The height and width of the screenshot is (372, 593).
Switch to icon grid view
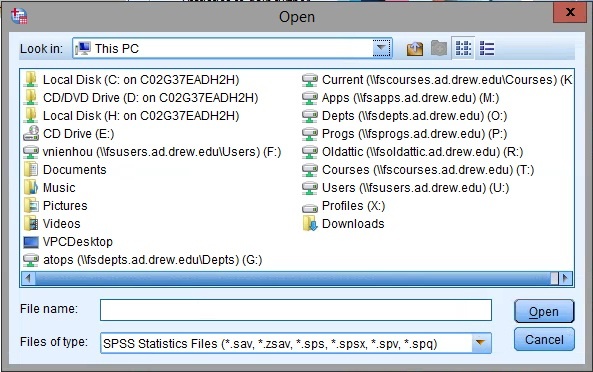[x=463, y=48]
